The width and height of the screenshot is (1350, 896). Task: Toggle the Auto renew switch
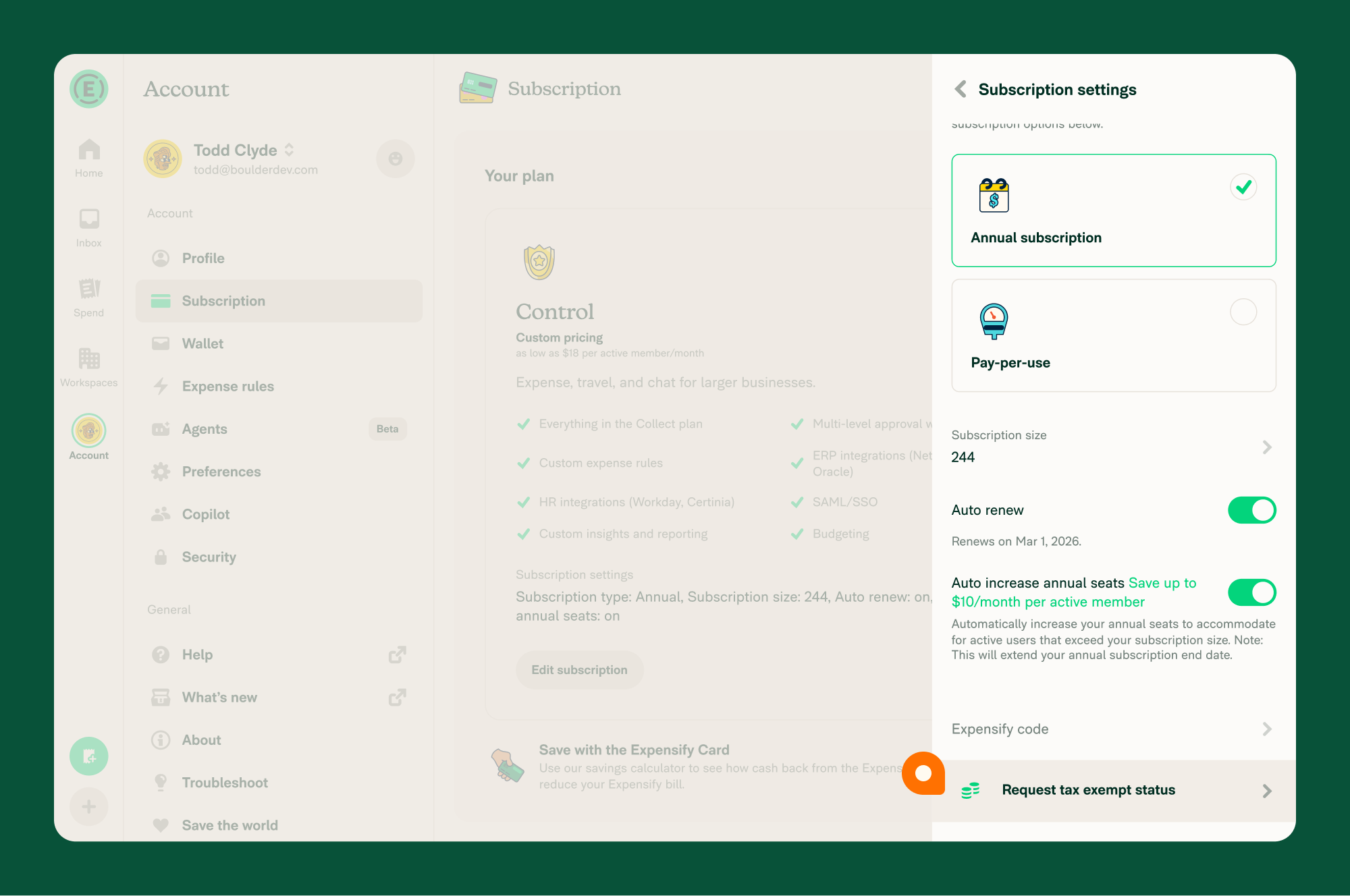(x=1252, y=510)
